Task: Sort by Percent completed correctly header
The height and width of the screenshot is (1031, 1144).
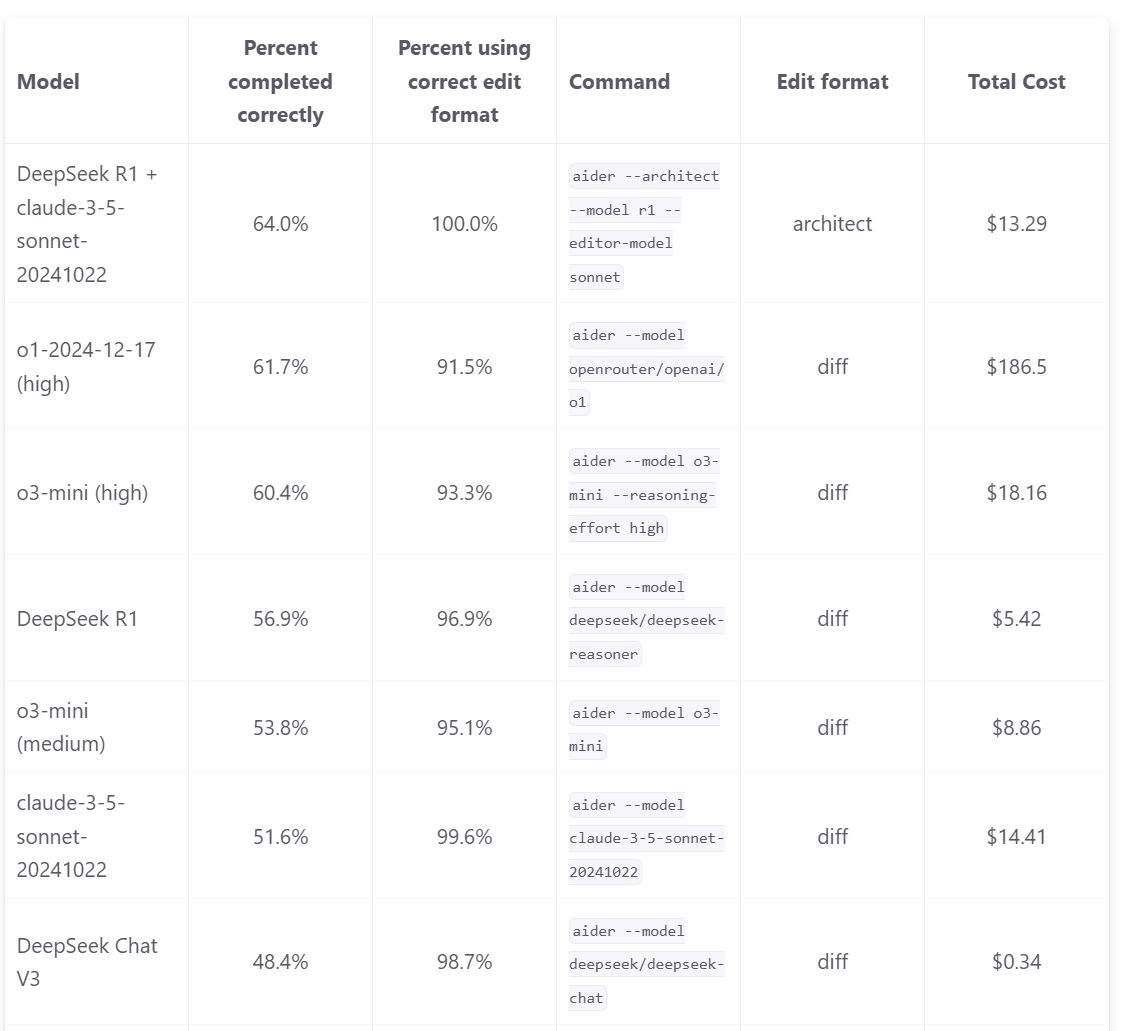Action: (280, 81)
